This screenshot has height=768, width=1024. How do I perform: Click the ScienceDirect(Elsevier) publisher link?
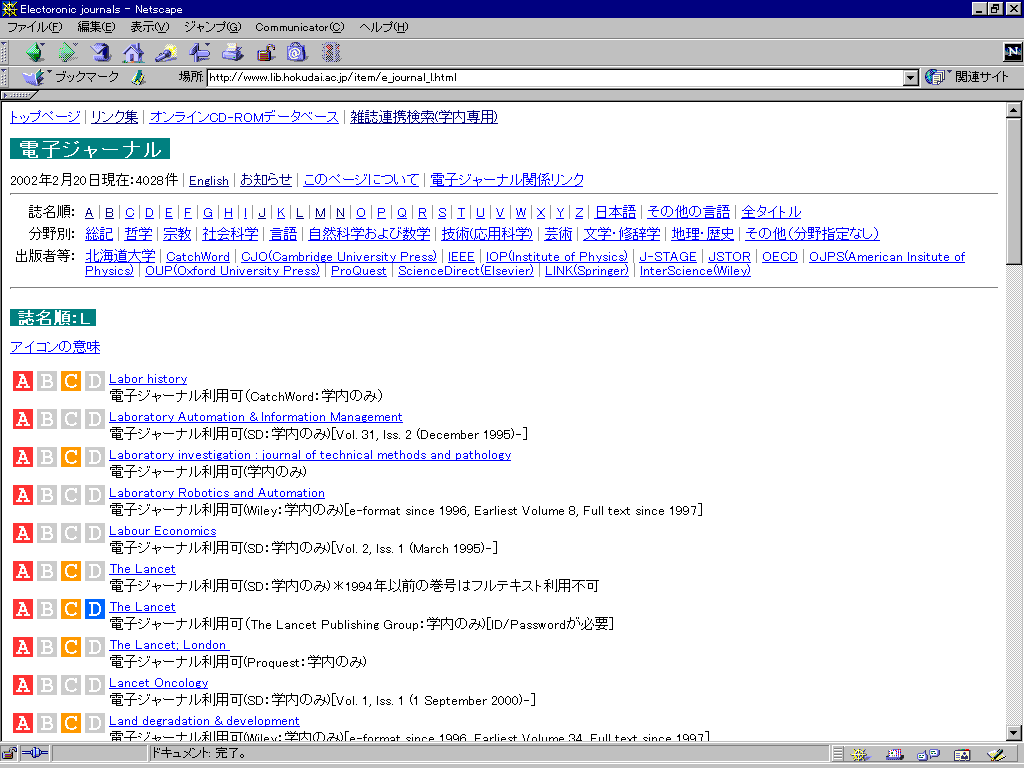click(x=465, y=271)
